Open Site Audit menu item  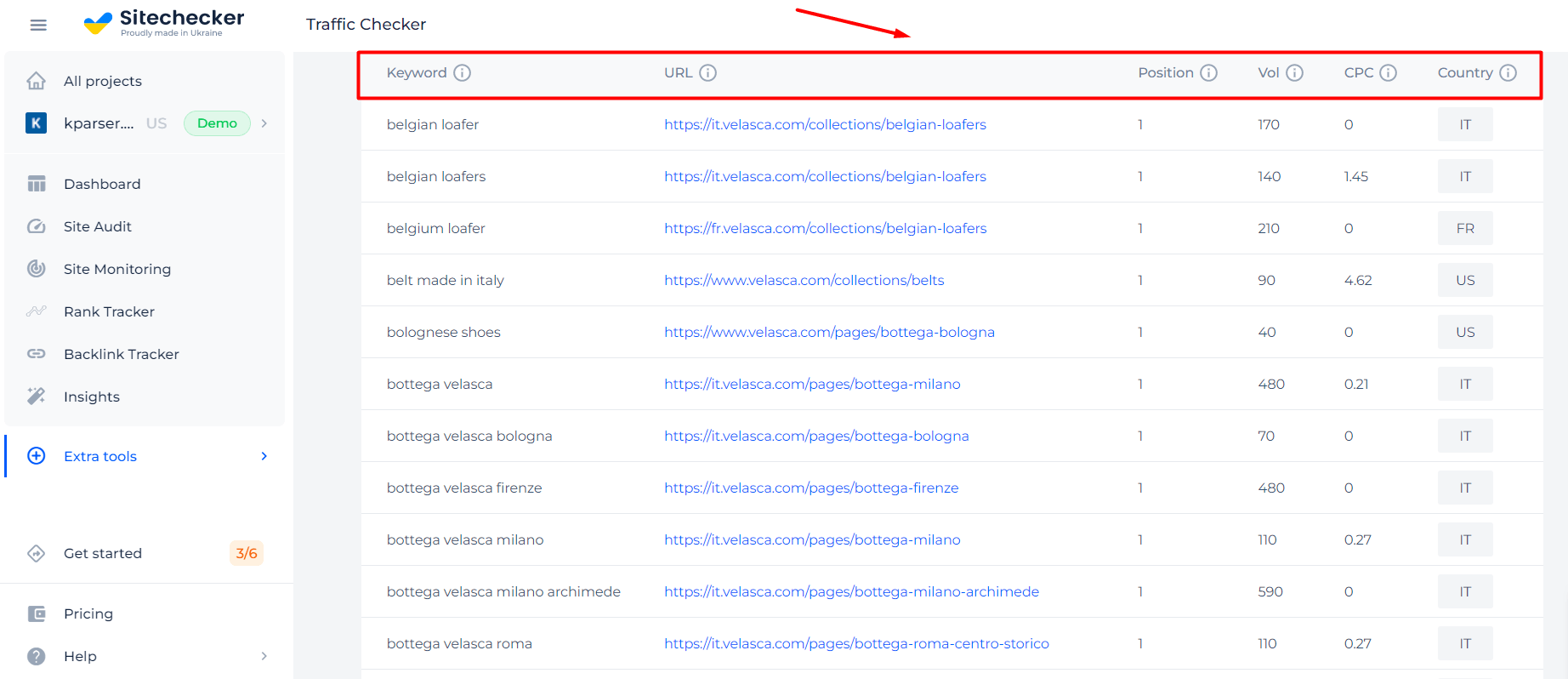(x=98, y=226)
